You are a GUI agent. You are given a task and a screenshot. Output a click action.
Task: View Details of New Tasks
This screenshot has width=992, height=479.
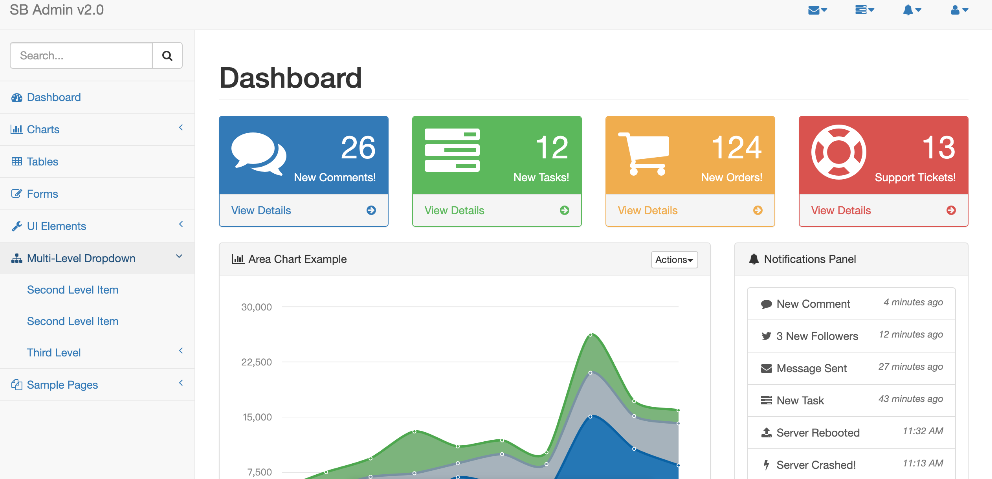coord(497,210)
